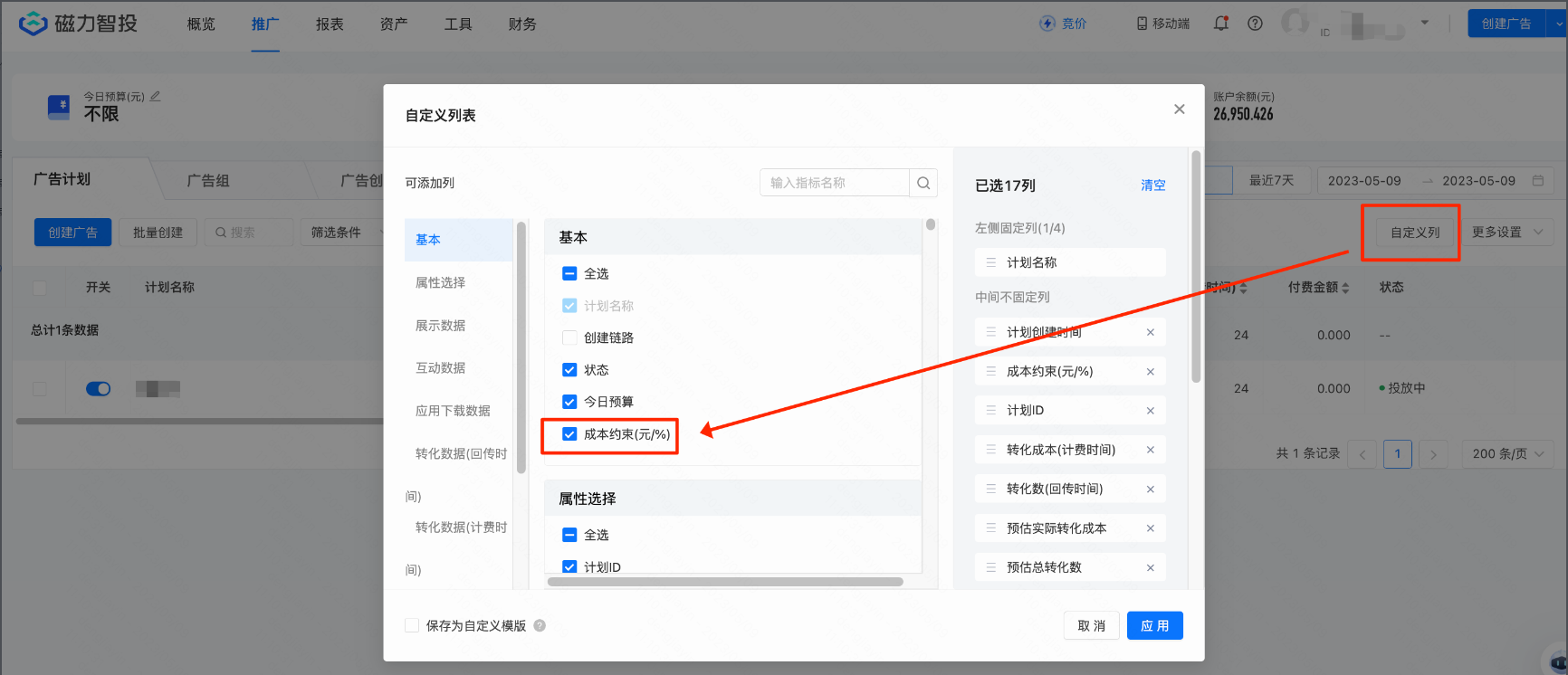The image size is (1568, 675).
Task: Open the 概览 top navigation tab
Action: [x=201, y=24]
